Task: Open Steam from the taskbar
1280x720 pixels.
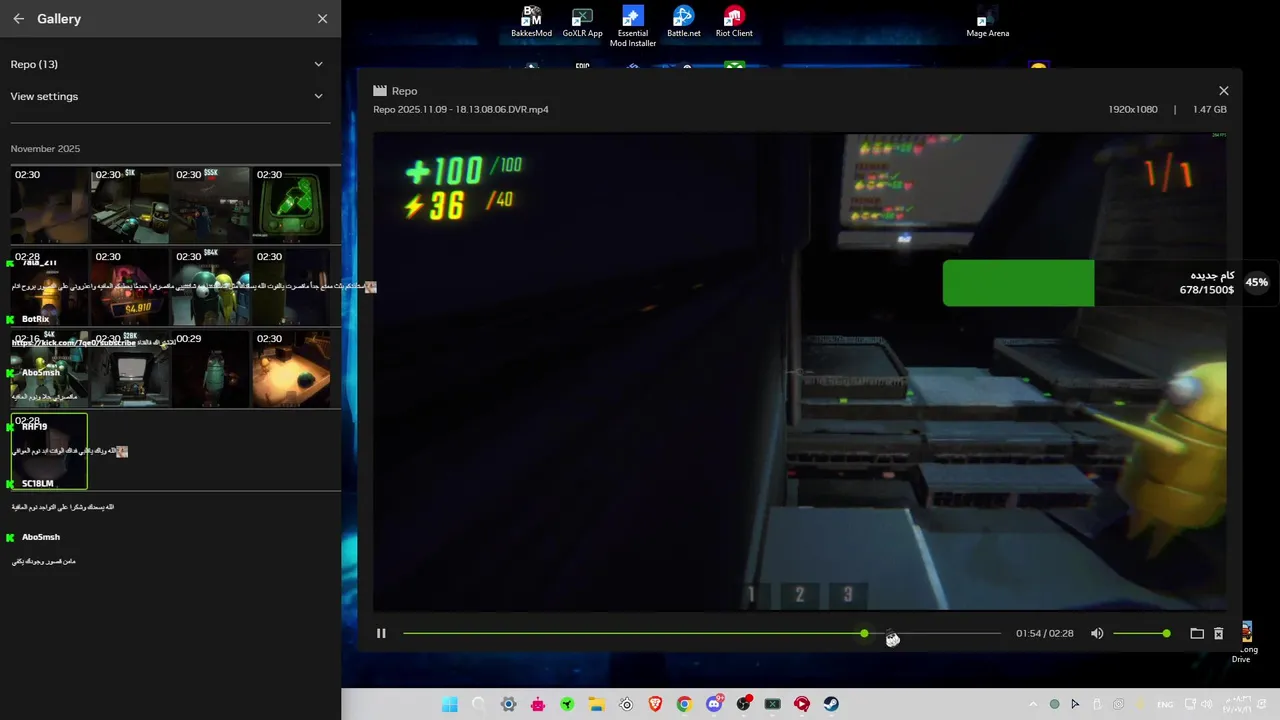Action: (831, 704)
